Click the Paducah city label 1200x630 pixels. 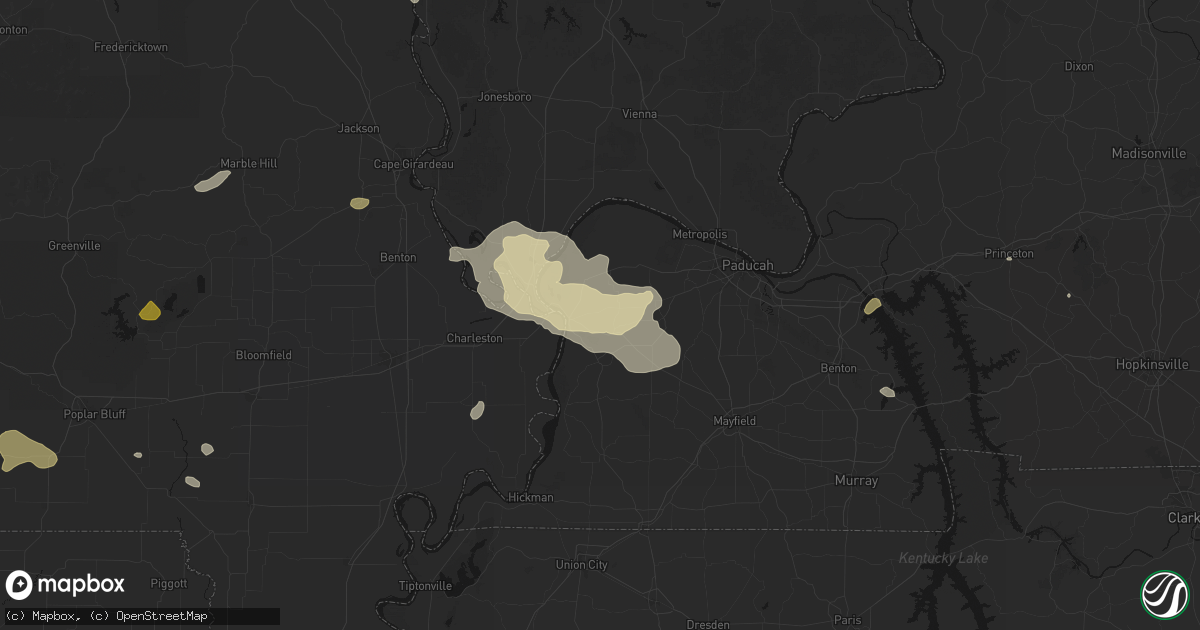(748, 265)
